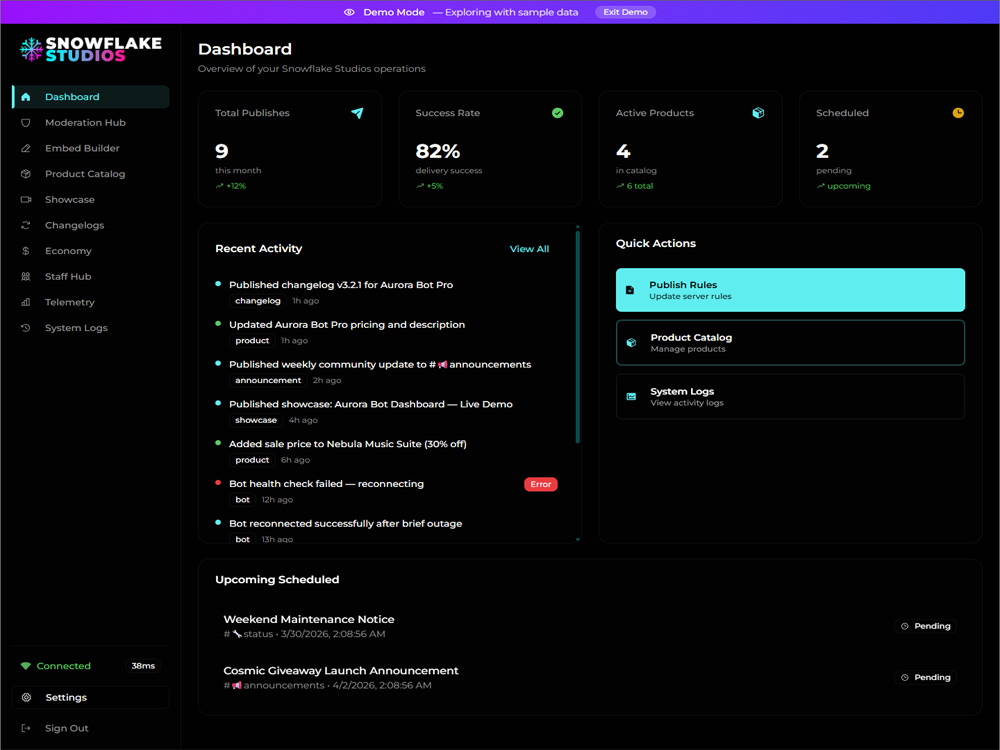Select 'Published weekly community update' activity

pyautogui.click(x=379, y=365)
